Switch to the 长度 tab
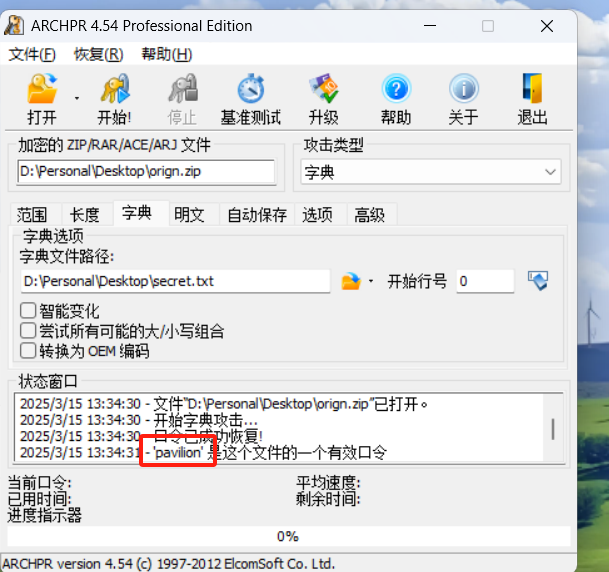The width and height of the screenshot is (609, 572). (x=85, y=215)
